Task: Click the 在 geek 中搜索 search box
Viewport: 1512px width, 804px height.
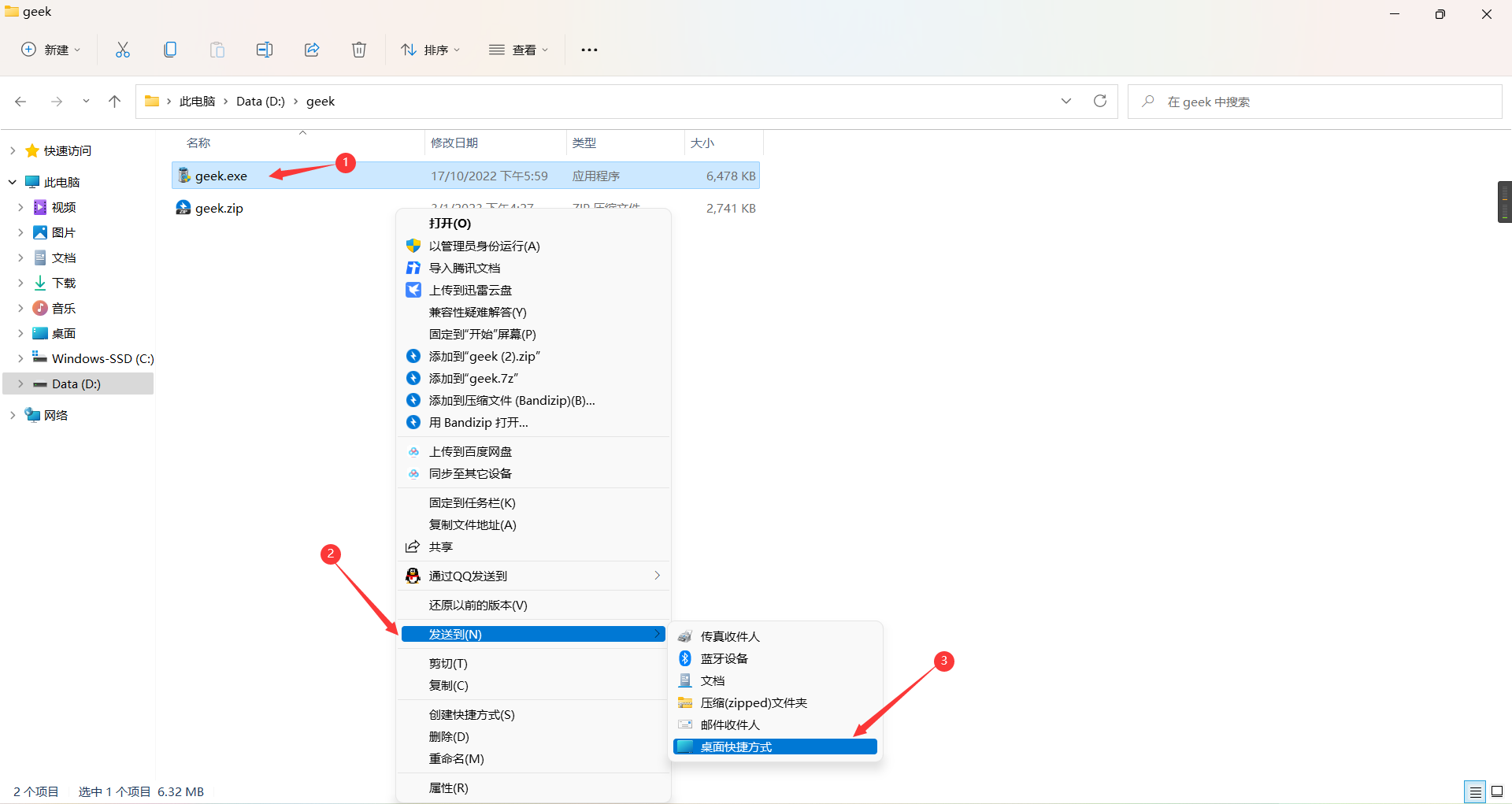Action: click(1315, 102)
